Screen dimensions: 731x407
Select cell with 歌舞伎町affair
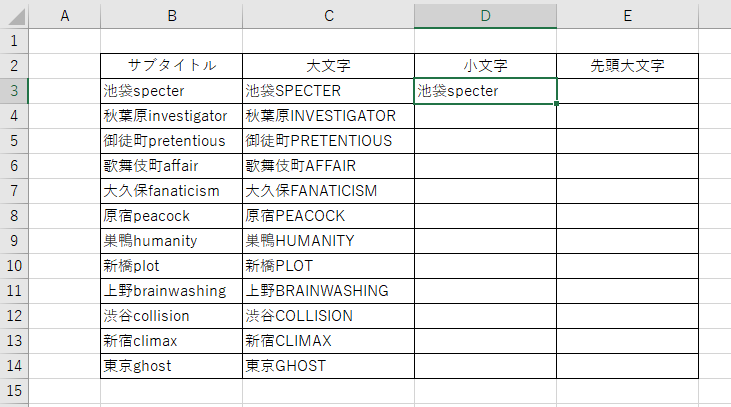pyautogui.click(x=172, y=166)
